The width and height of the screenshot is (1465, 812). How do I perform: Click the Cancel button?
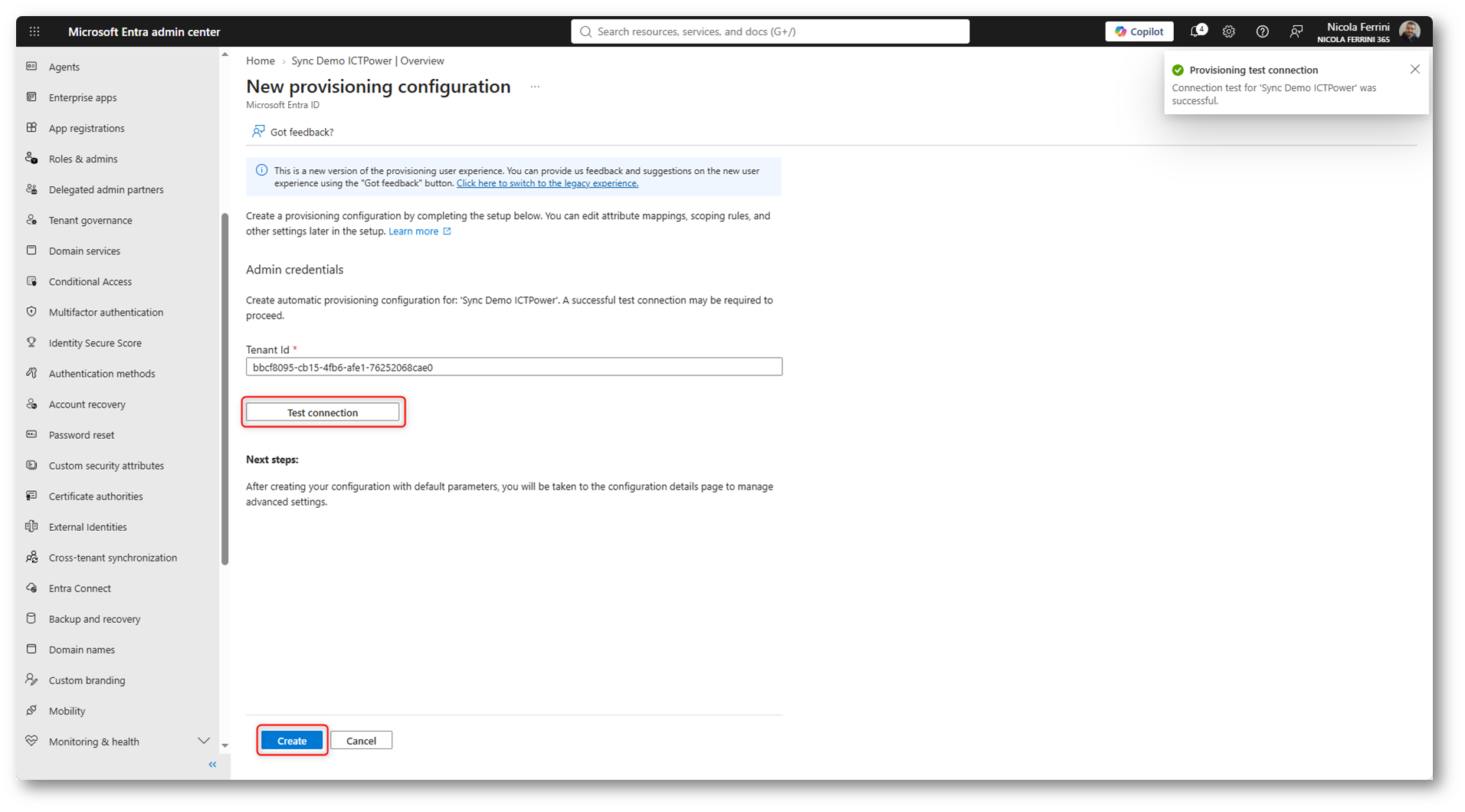click(x=361, y=740)
